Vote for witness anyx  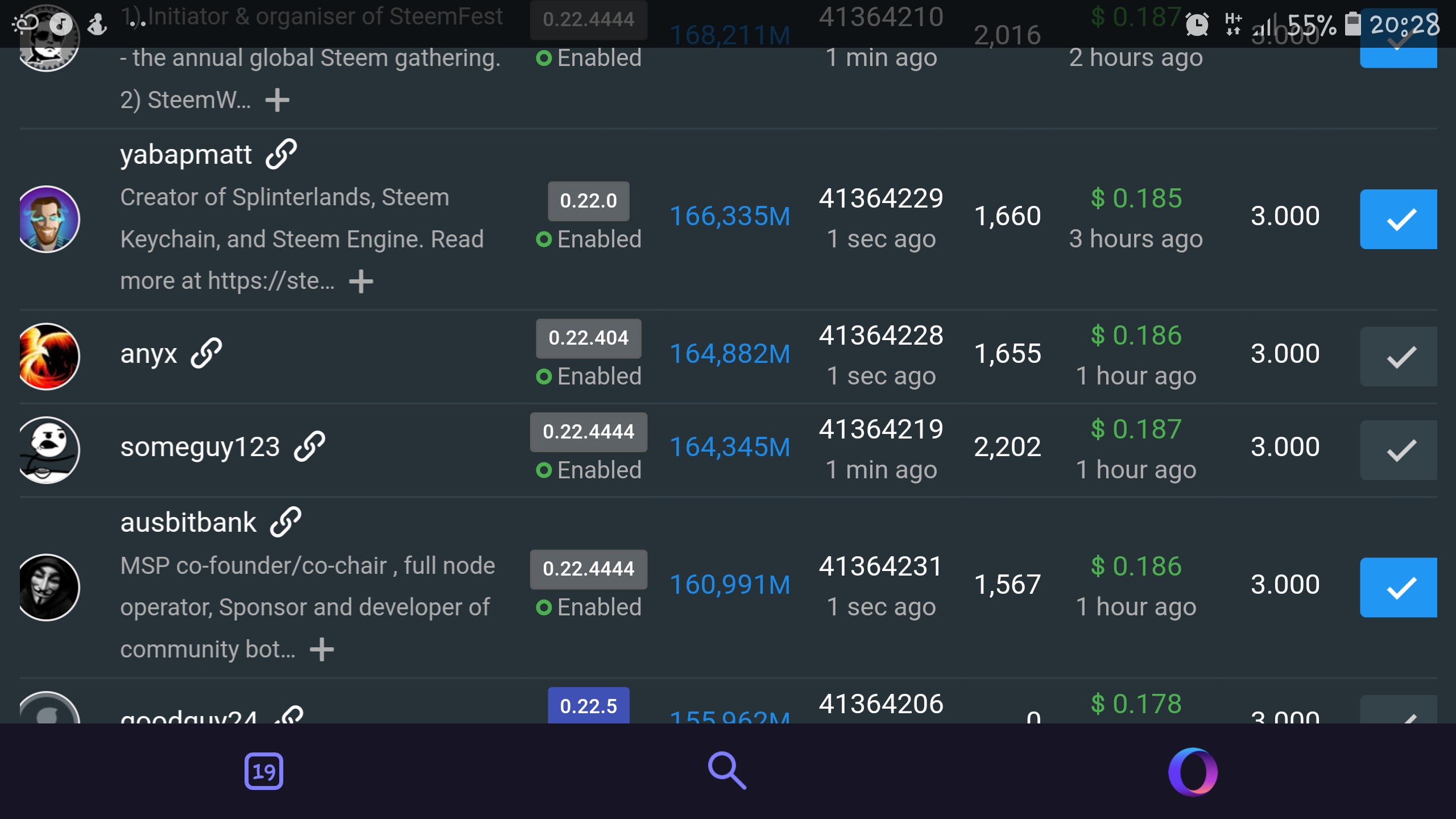pos(1398,357)
